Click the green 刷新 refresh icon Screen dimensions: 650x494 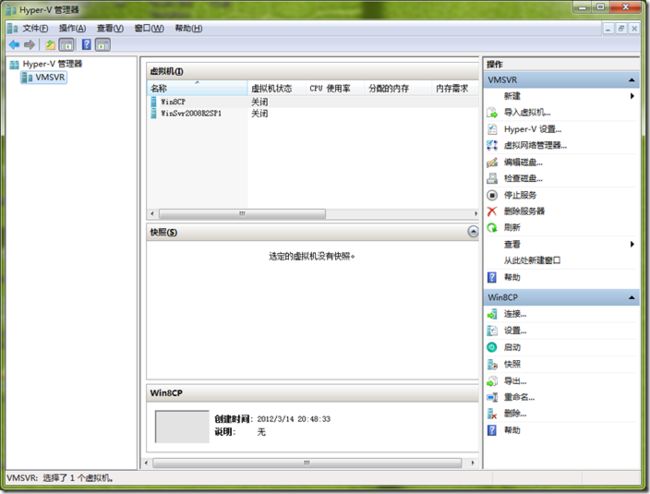[492, 228]
